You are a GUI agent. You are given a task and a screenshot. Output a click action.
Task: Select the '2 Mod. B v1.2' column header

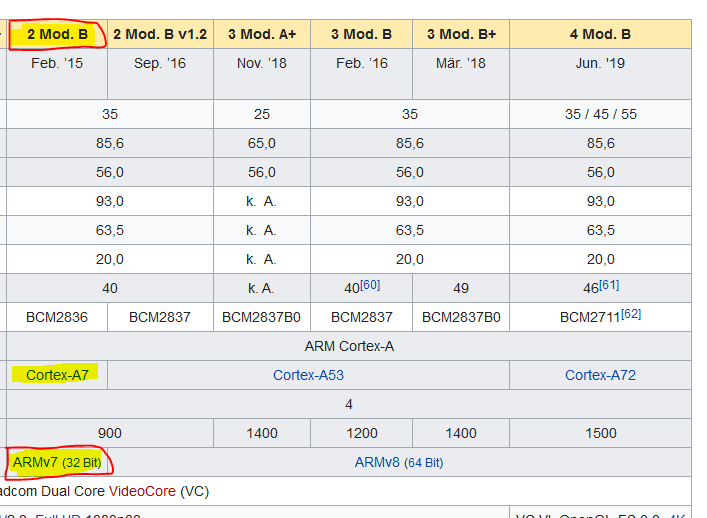(x=160, y=34)
